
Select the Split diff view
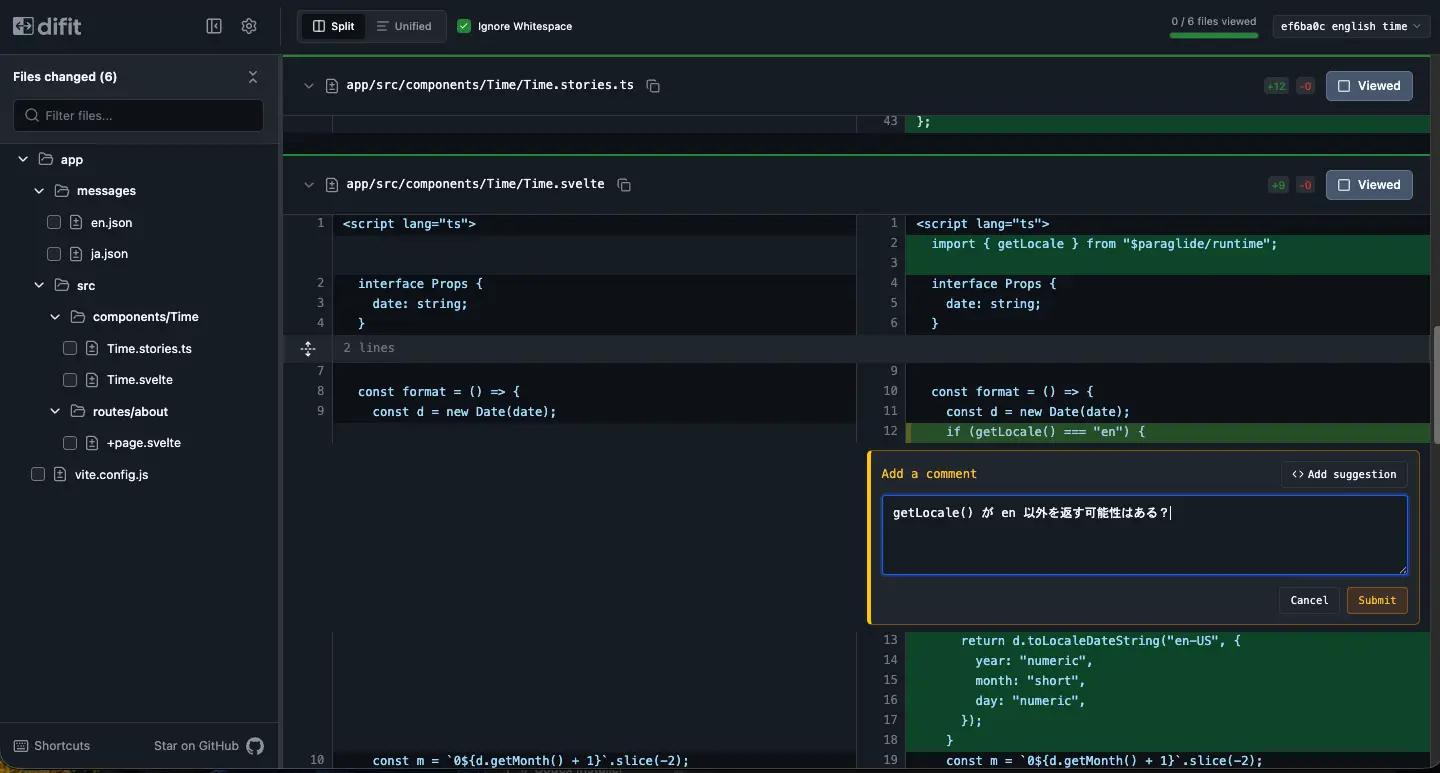click(334, 26)
